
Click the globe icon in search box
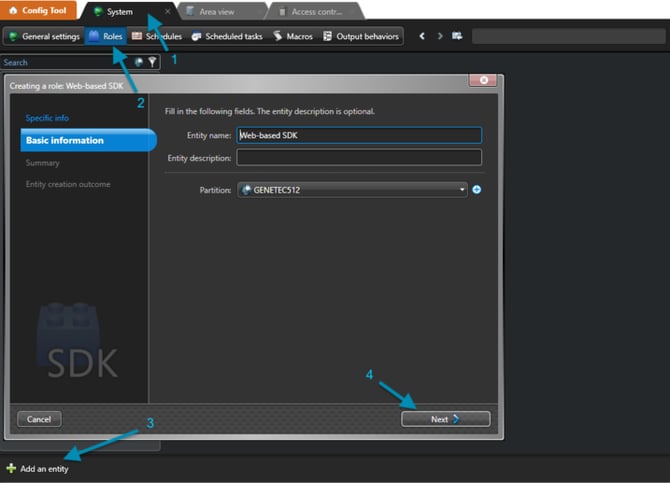pyautogui.click(x=138, y=62)
